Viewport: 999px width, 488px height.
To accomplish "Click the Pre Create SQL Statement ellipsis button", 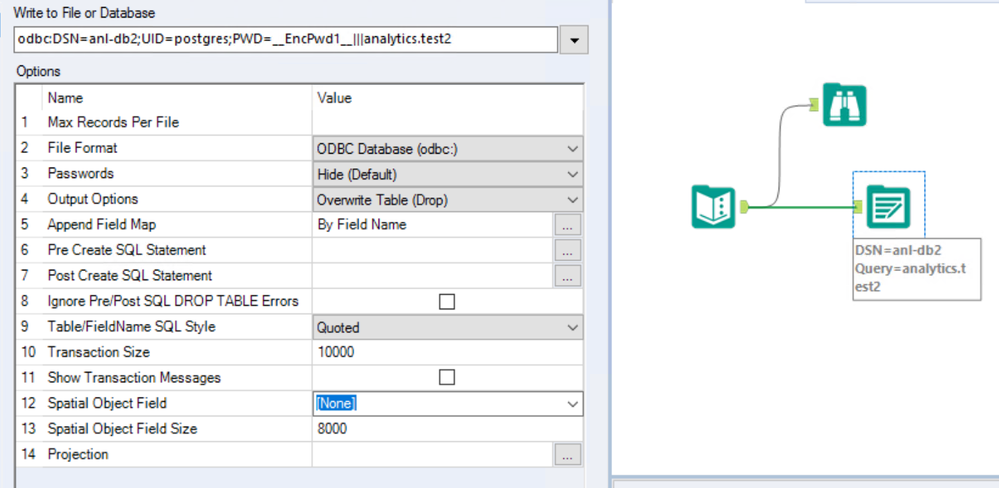I will [x=568, y=250].
